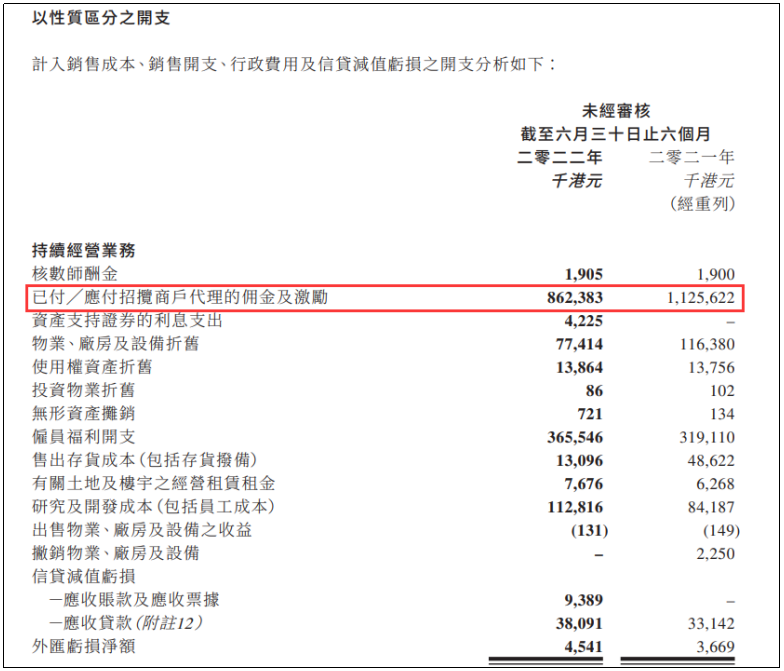Select the value (149)
784x671 pixels.
[722, 530]
